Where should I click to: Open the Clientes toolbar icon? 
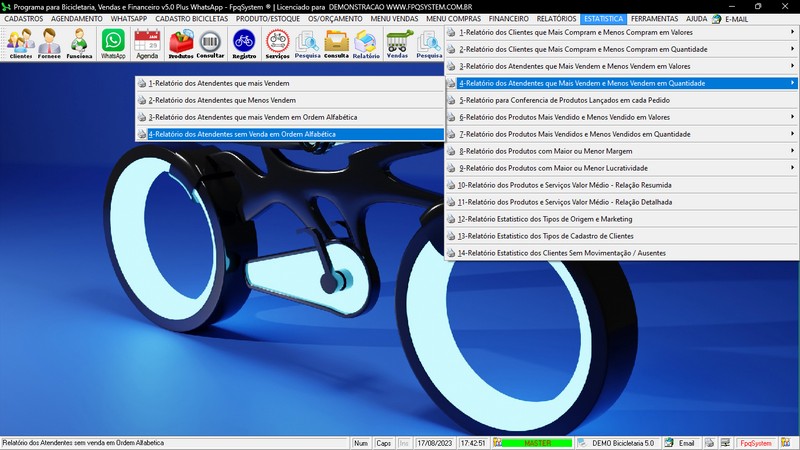[x=20, y=44]
